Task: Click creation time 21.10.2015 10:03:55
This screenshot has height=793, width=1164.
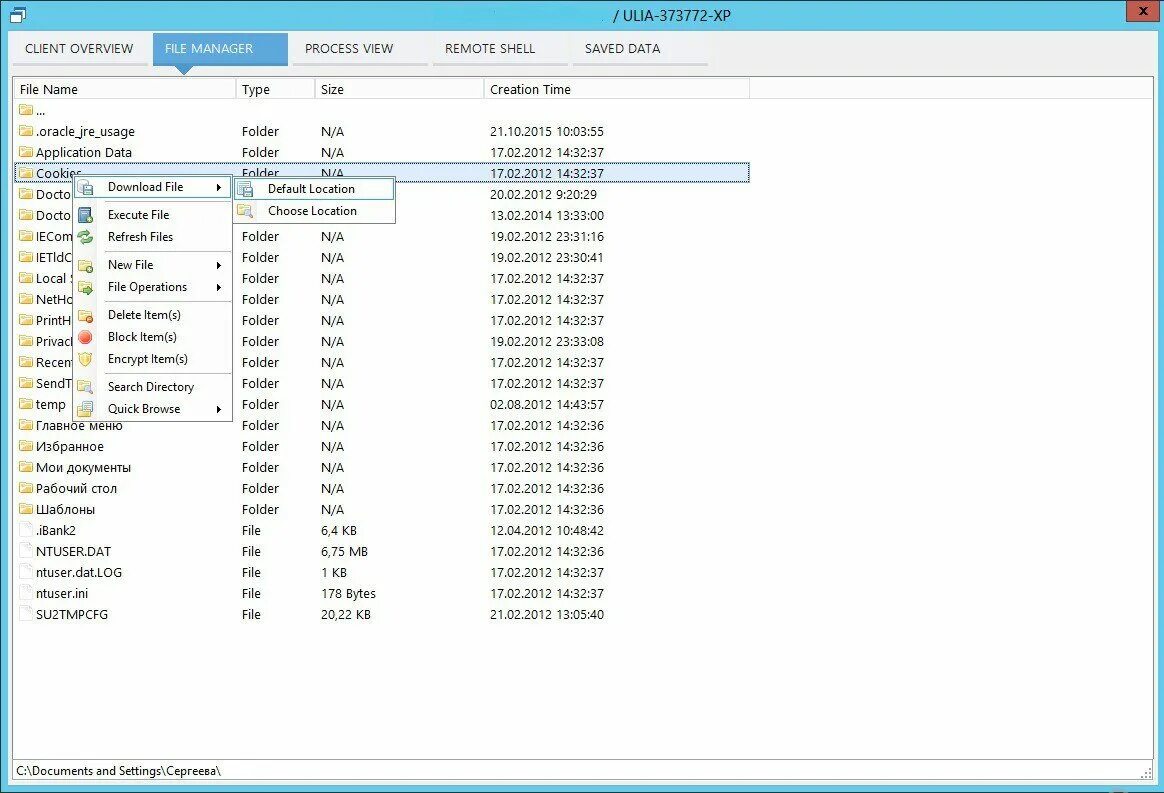Action: (547, 131)
